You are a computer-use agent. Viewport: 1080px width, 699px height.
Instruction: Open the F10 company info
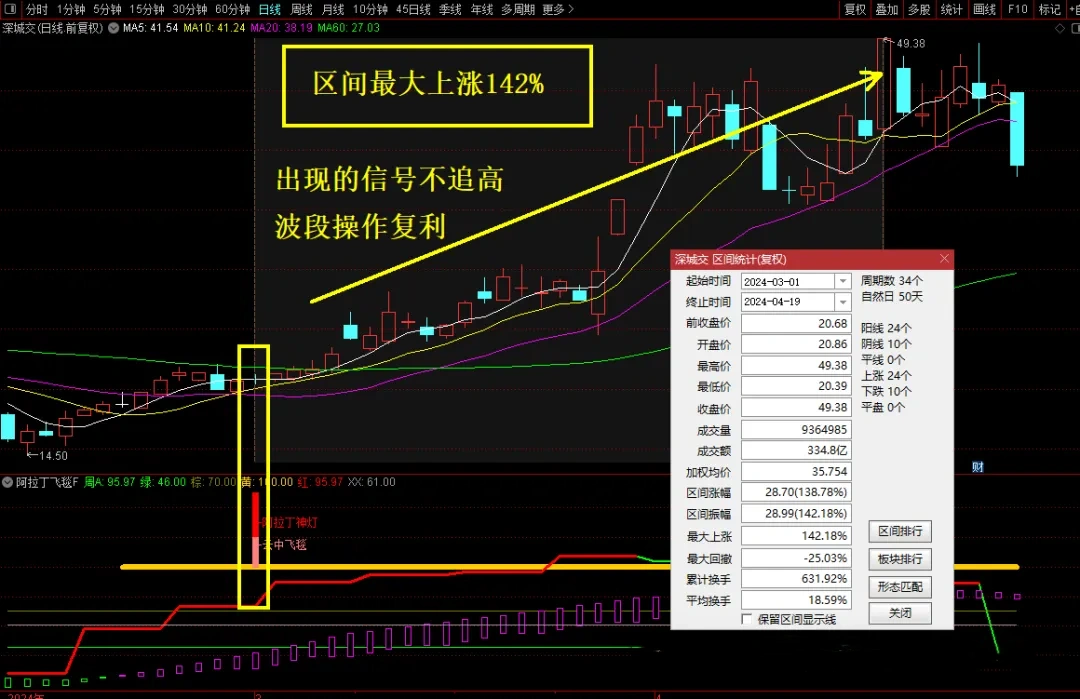click(x=1017, y=9)
